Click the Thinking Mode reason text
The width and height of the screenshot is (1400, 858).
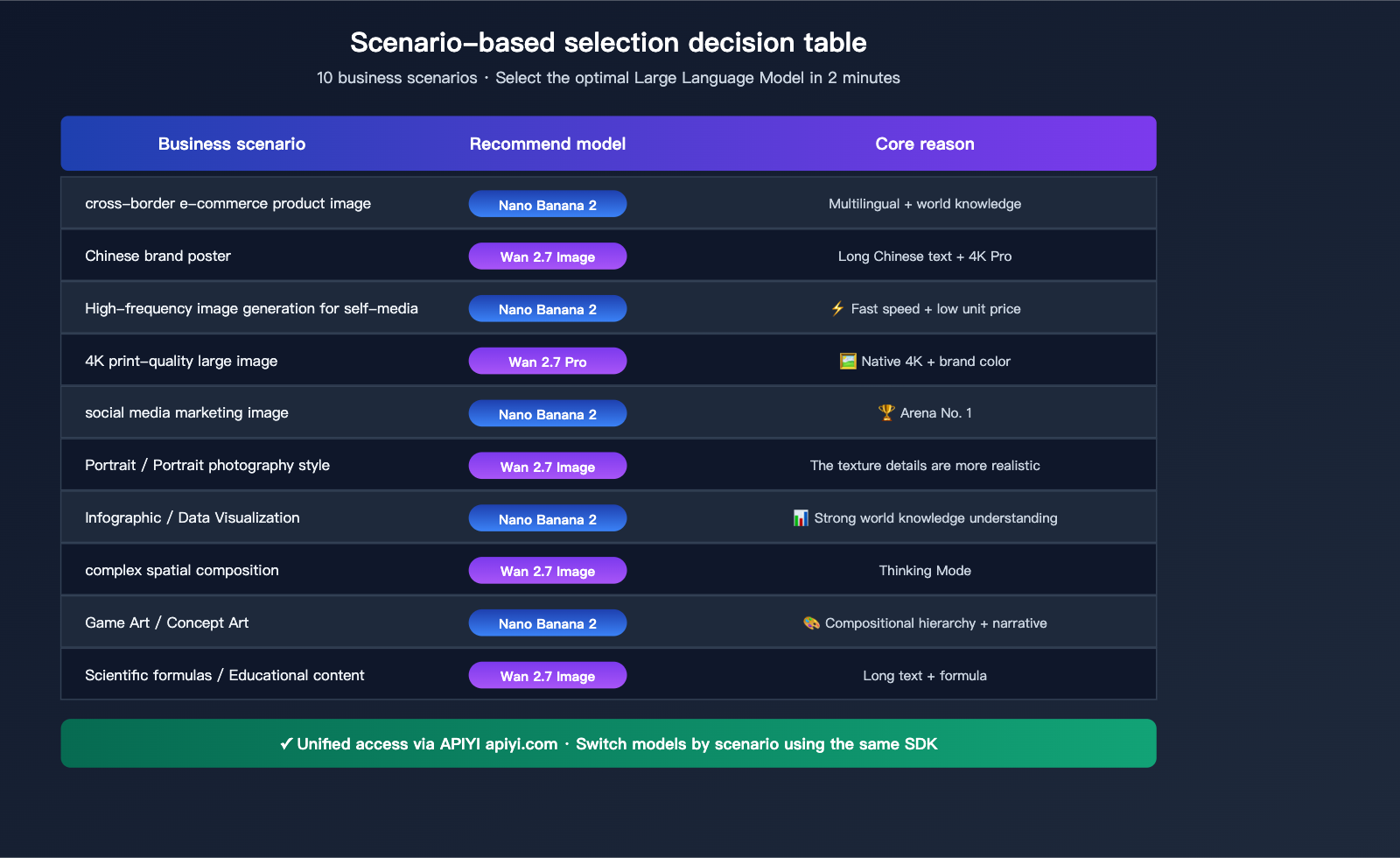925,571
